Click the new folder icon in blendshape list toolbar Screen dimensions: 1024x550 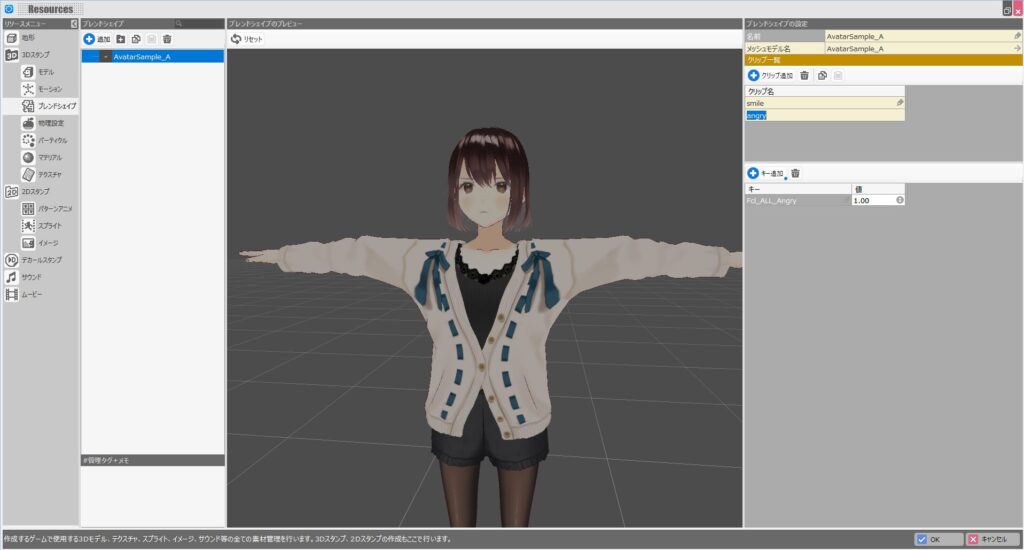coord(121,39)
